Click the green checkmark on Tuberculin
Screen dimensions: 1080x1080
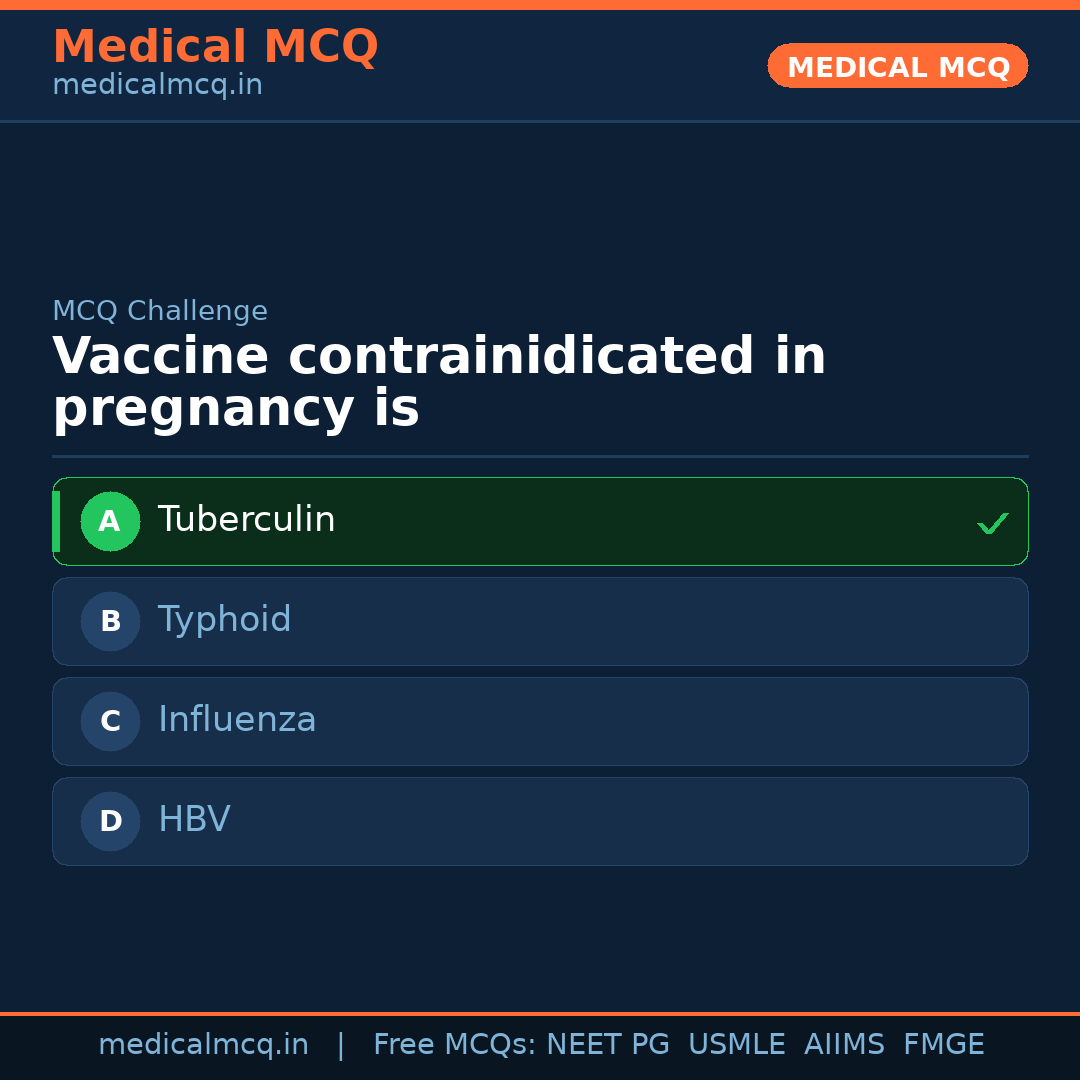pyautogui.click(x=992, y=523)
